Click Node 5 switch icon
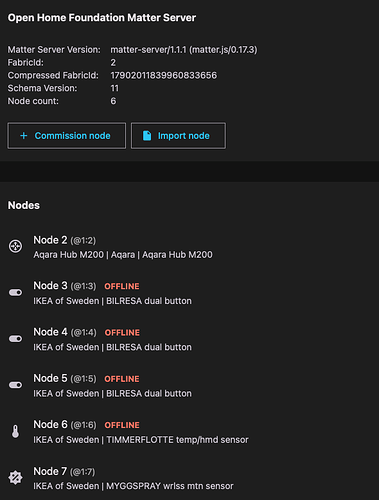 pos(15,385)
